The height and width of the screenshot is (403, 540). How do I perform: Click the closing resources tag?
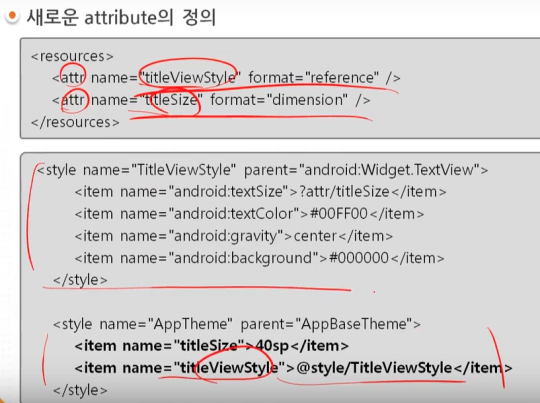click(x=75, y=122)
